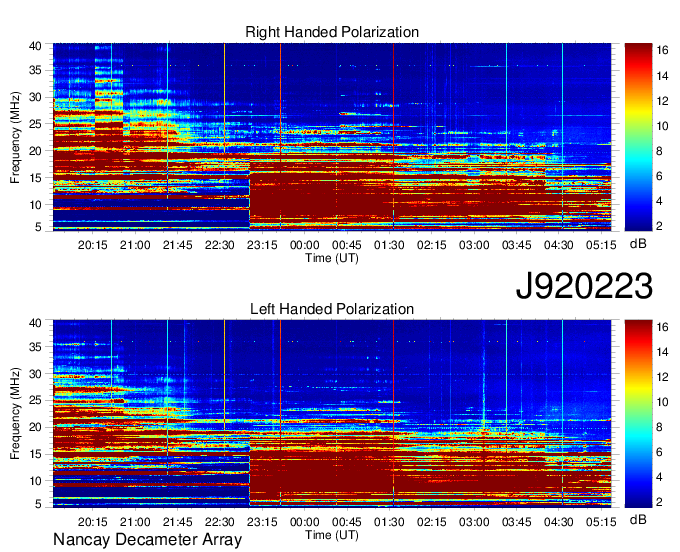Screen dimensions: 680x552
Task: Click the '25' frequency tick on top plot
Action: click(x=35, y=124)
